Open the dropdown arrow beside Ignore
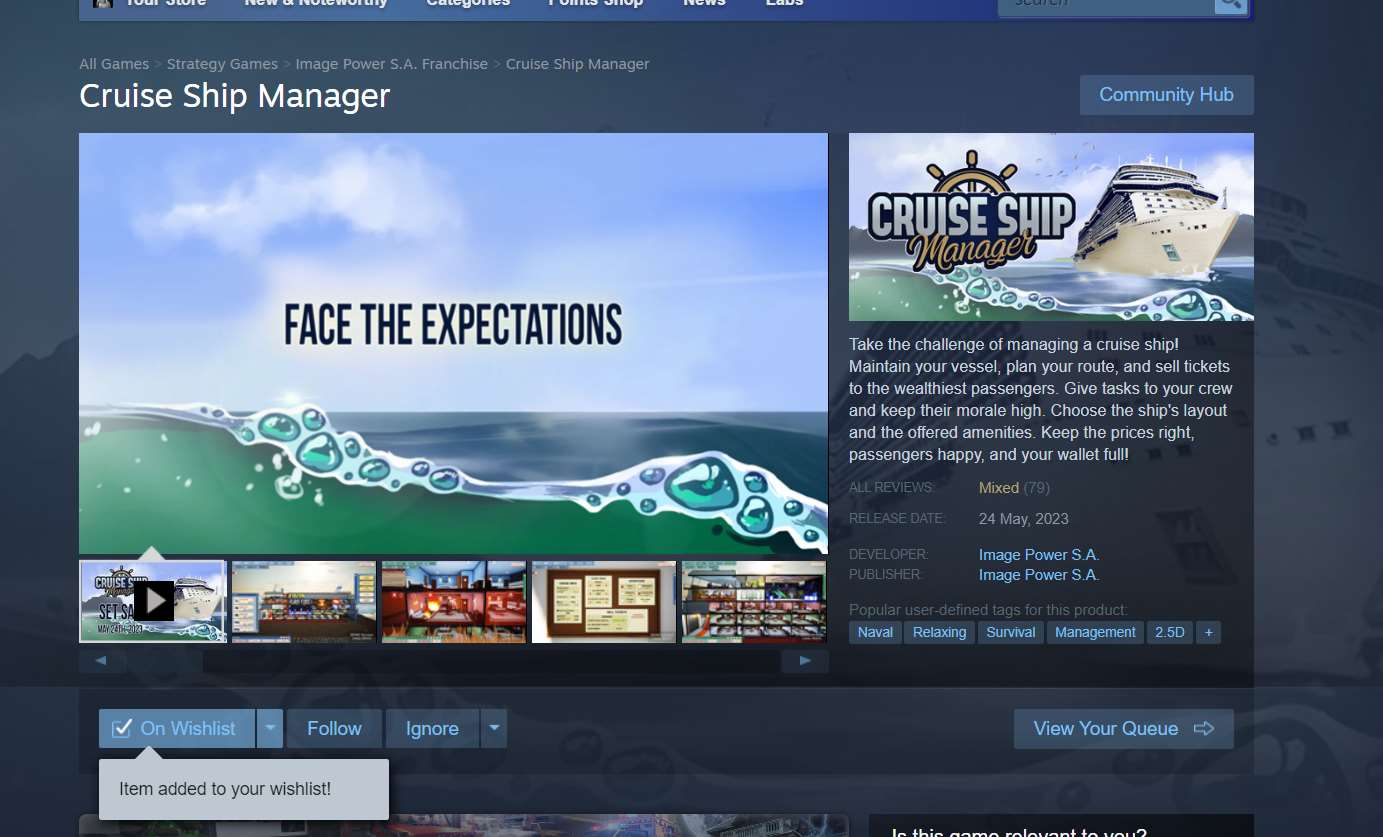Image resolution: width=1383 pixels, height=837 pixels. pyautogui.click(x=494, y=729)
